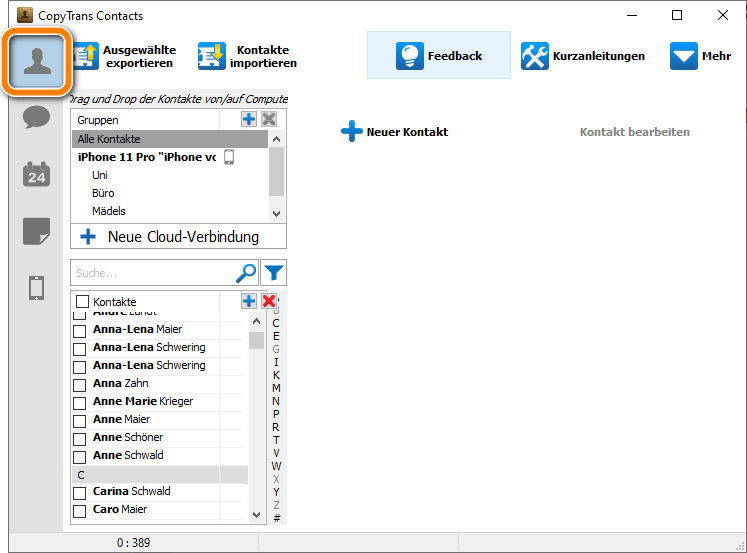Screen dimensions: 747x553
Task: Expand the Mehr menu
Action: 700,56
